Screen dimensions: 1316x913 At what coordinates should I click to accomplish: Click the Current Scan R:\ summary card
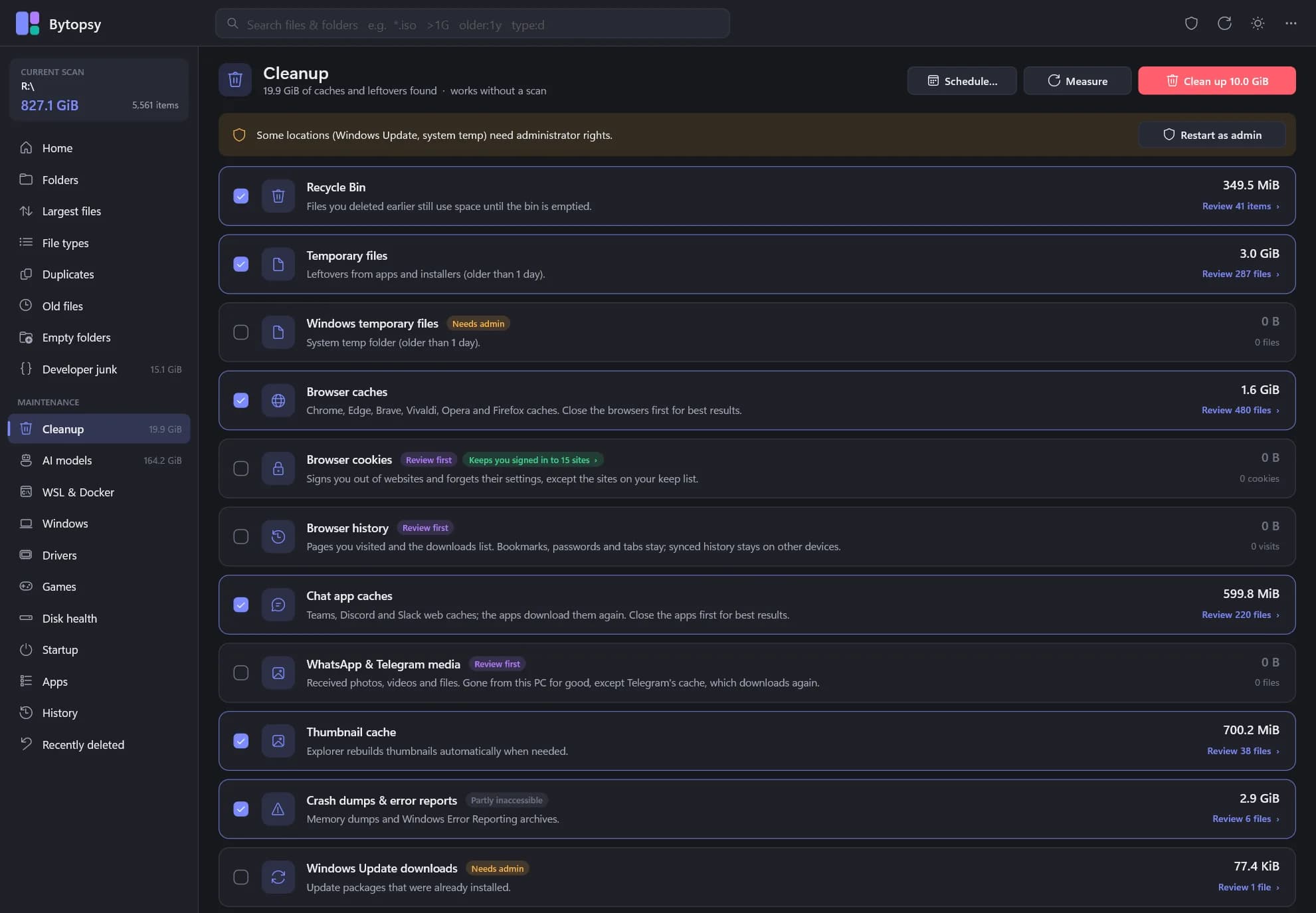(x=99, y=90)
